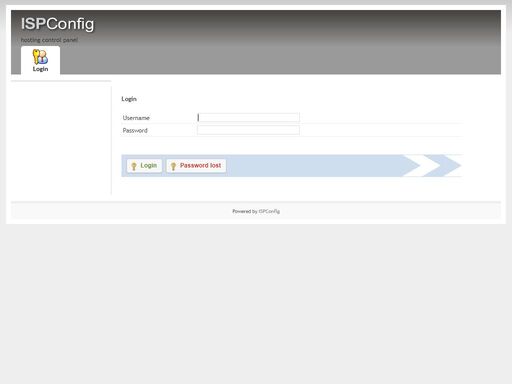Click the Powered by footer text

coord(245,211)
